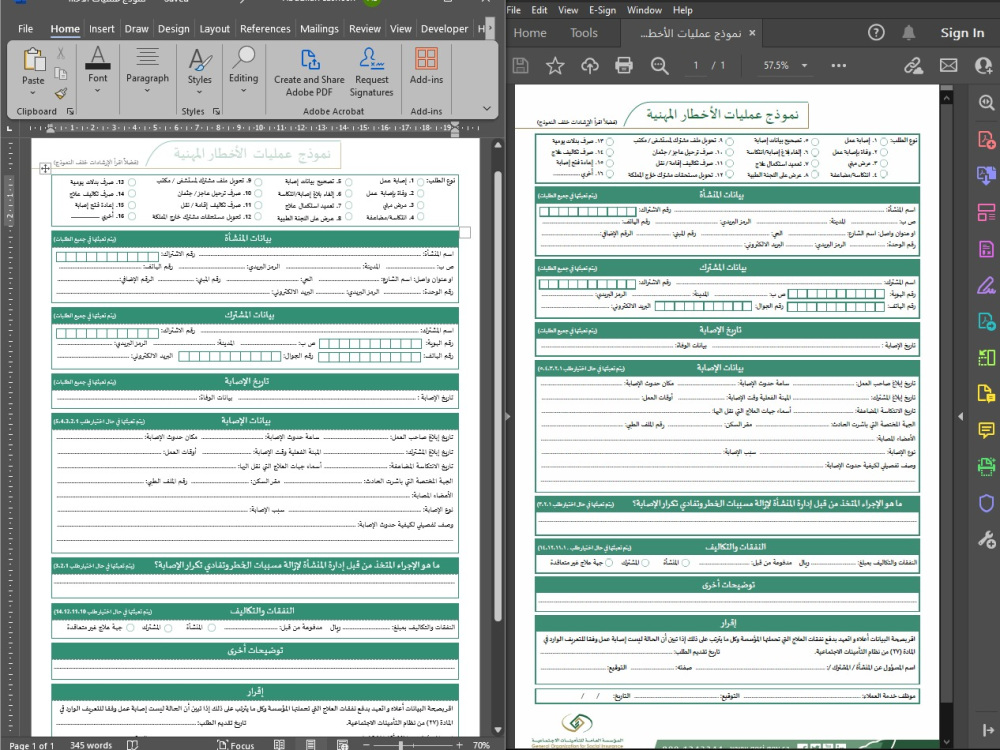This screenshot has width=1000, height=750.
Task: Click the email envelope icon in Acrobat
Action: [948, 65]
